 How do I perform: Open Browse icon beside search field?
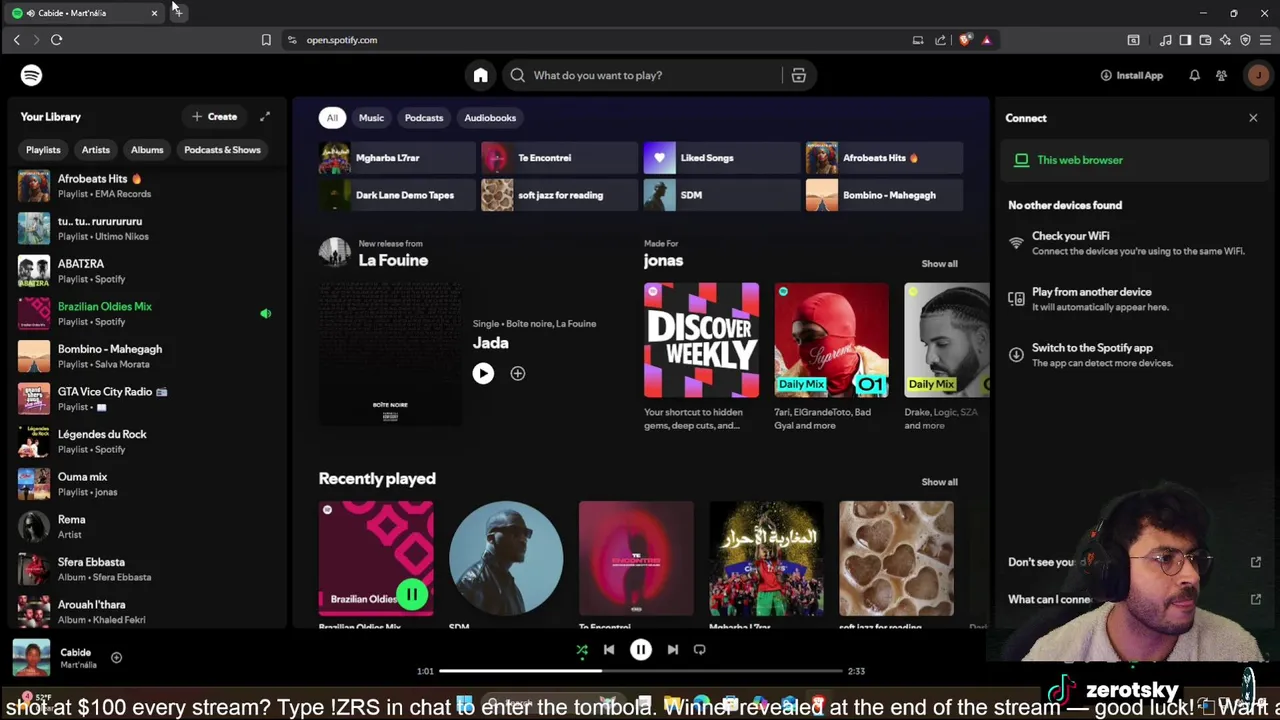798,75
